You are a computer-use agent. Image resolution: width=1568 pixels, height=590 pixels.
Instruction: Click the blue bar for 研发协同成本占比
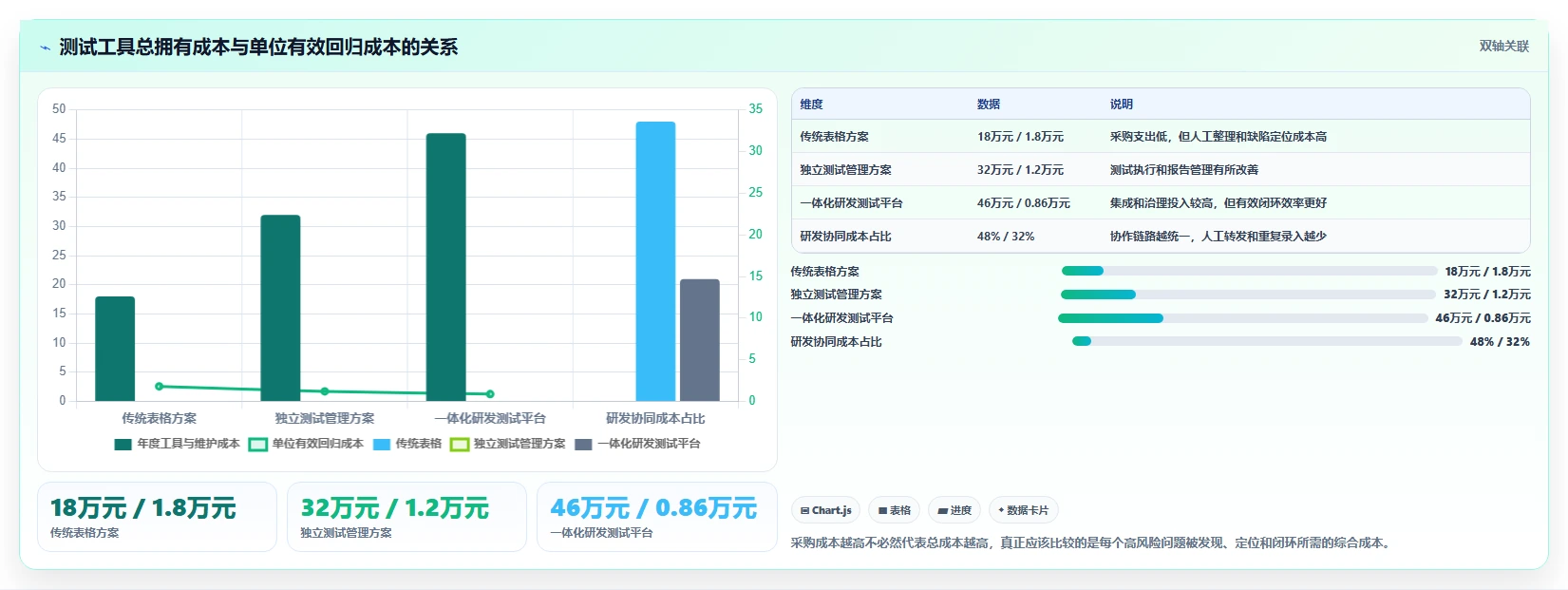pos(655,261)
